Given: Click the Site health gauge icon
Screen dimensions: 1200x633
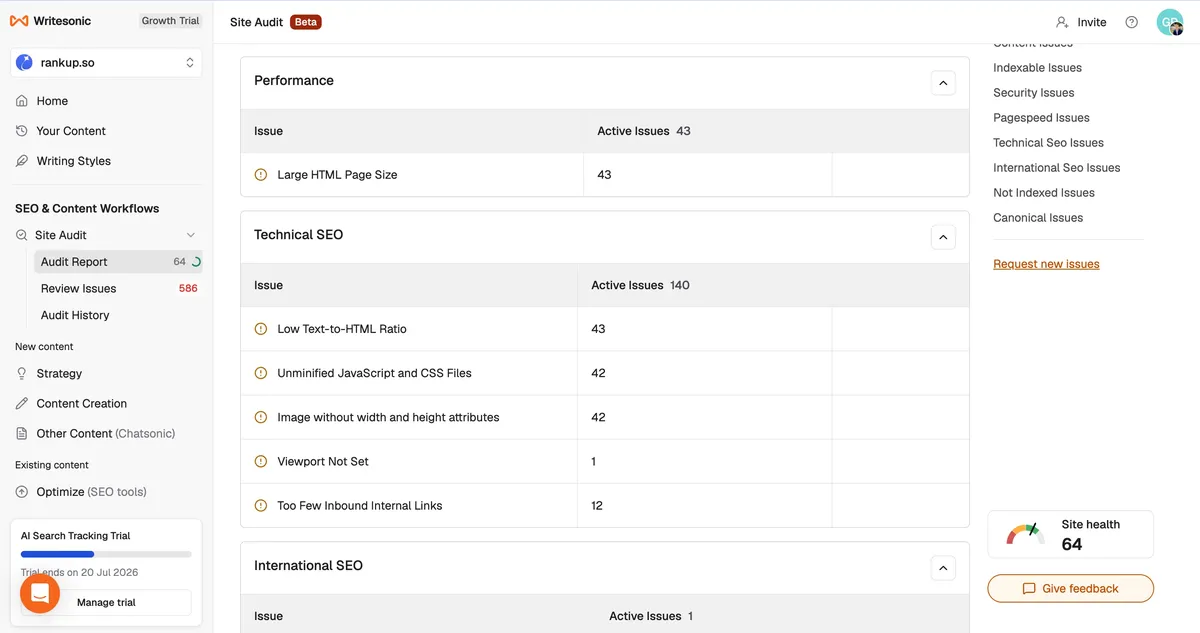Looking at the screenshot, I should point(1025,533).
